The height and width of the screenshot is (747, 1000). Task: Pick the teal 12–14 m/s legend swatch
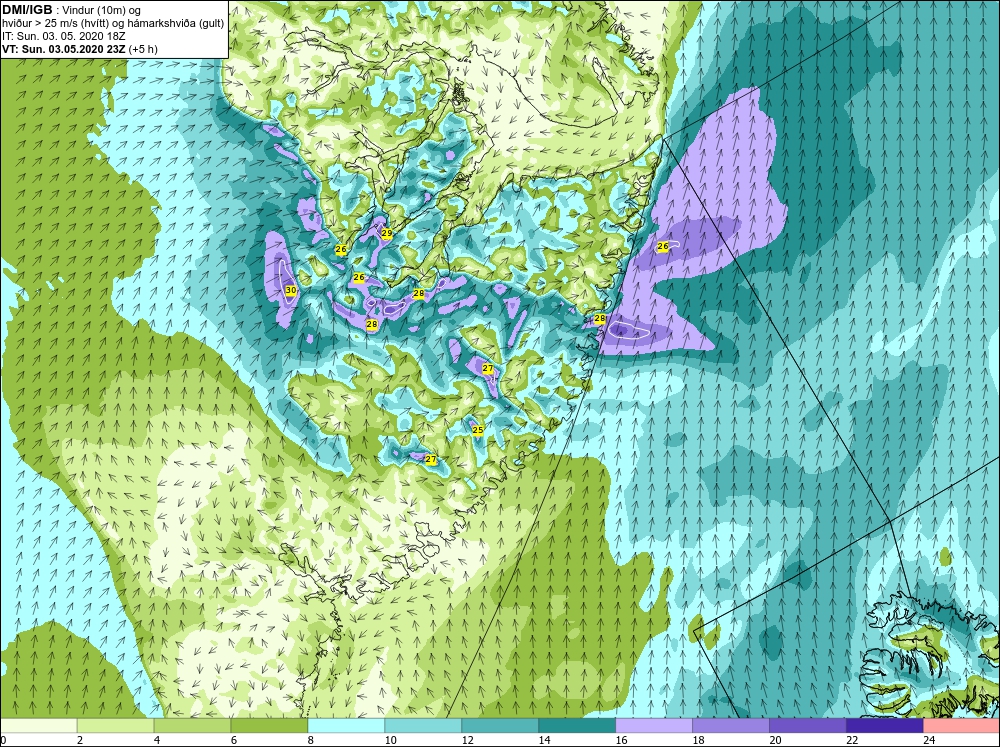(x=500, y=725)
